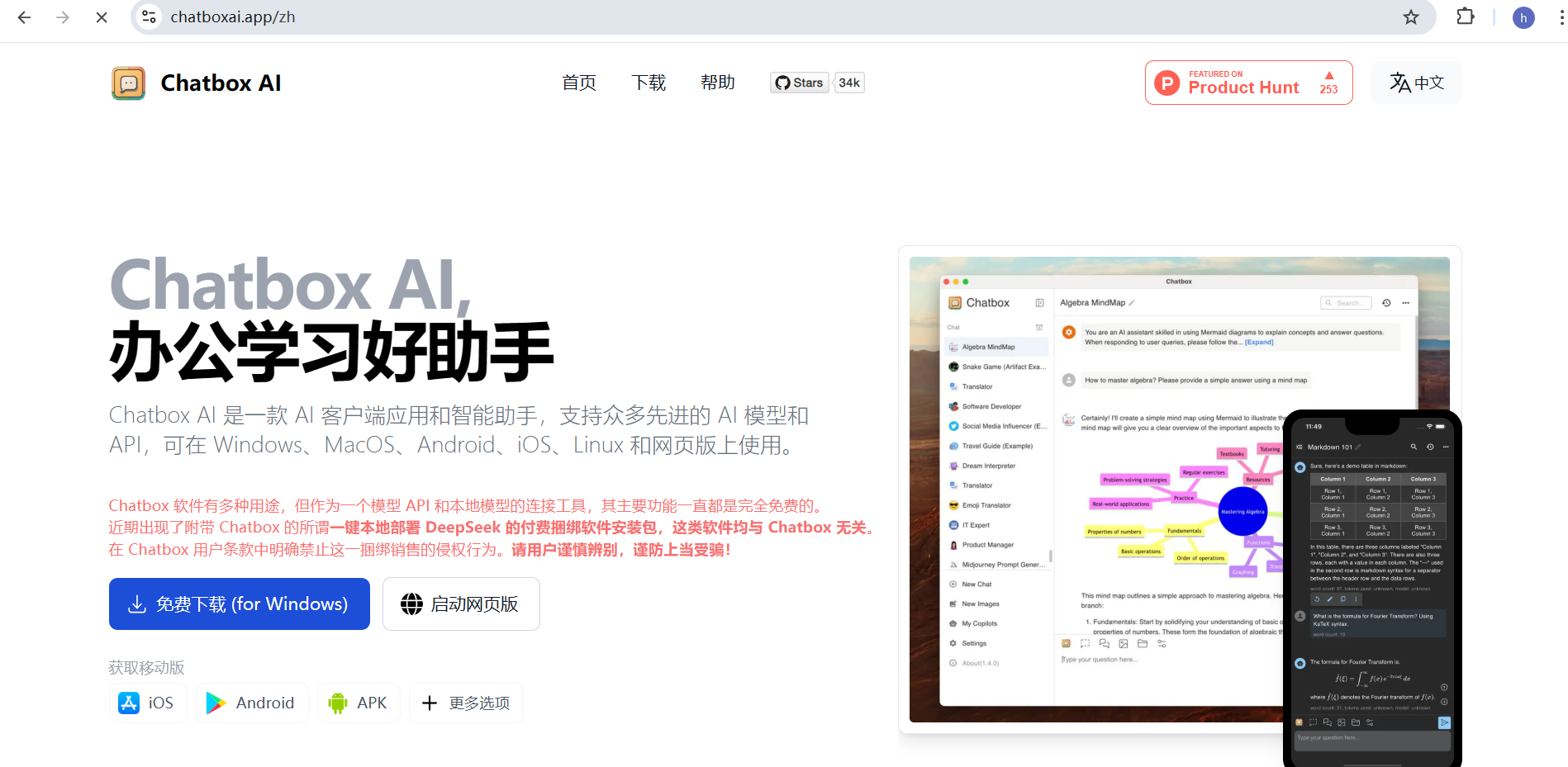Click the download arrow icon in blue button
Image resolution: width=1568 pixels, height=767 pixels.
pyautogui.click(x=137, y=604)
